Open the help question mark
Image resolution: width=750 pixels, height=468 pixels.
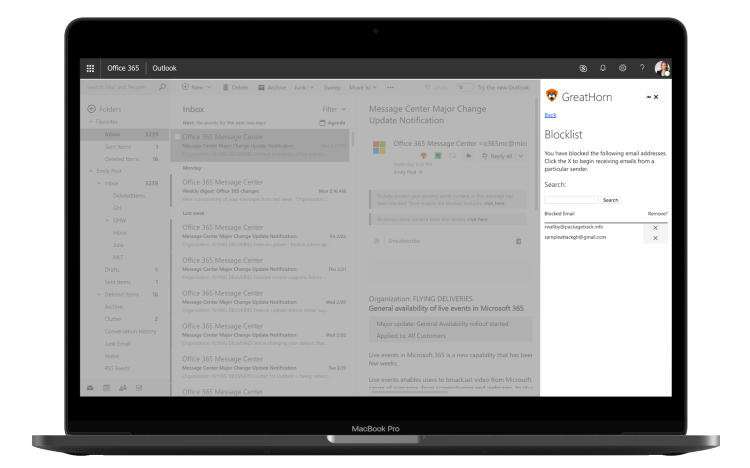tap(642, 68)
